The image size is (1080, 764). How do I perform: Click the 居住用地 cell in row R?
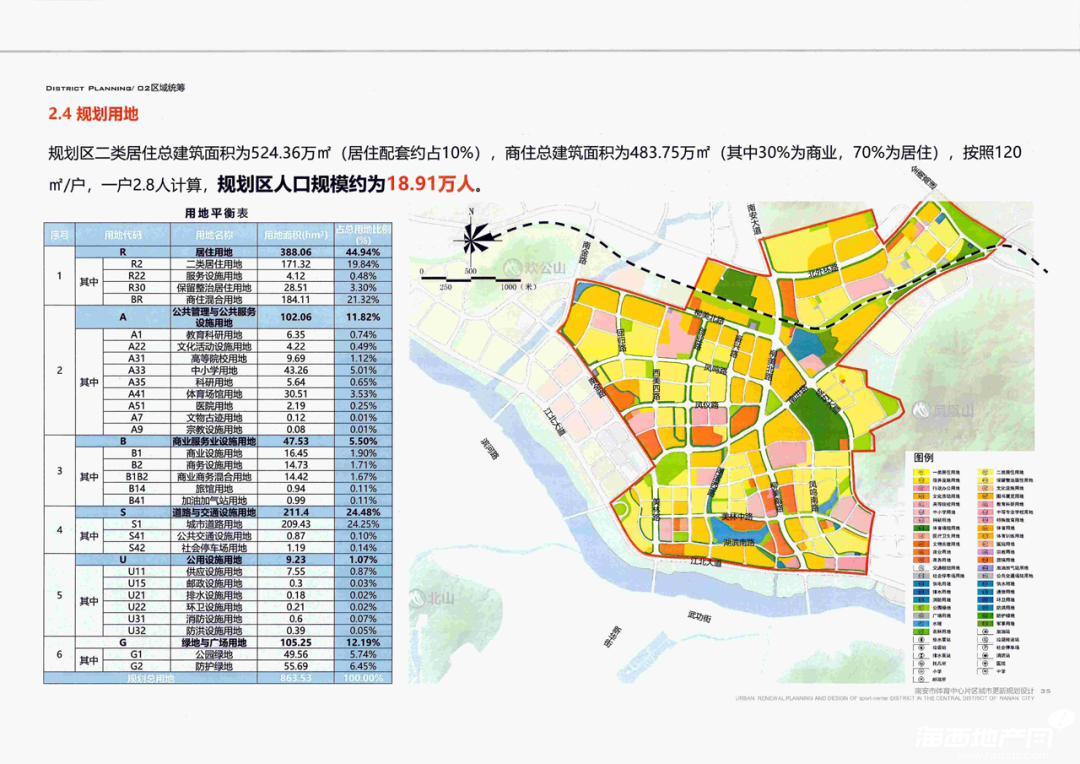(x=214, y=252)
